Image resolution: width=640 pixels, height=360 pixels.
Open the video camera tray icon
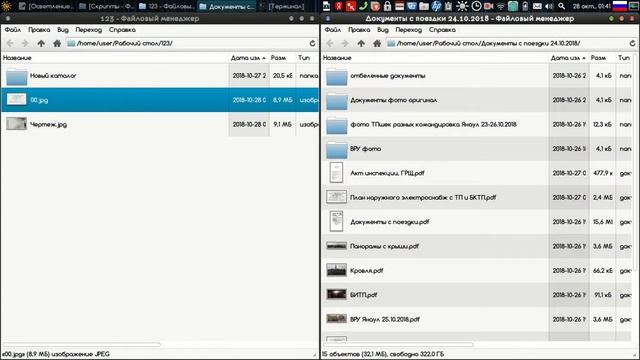point(488,6)
